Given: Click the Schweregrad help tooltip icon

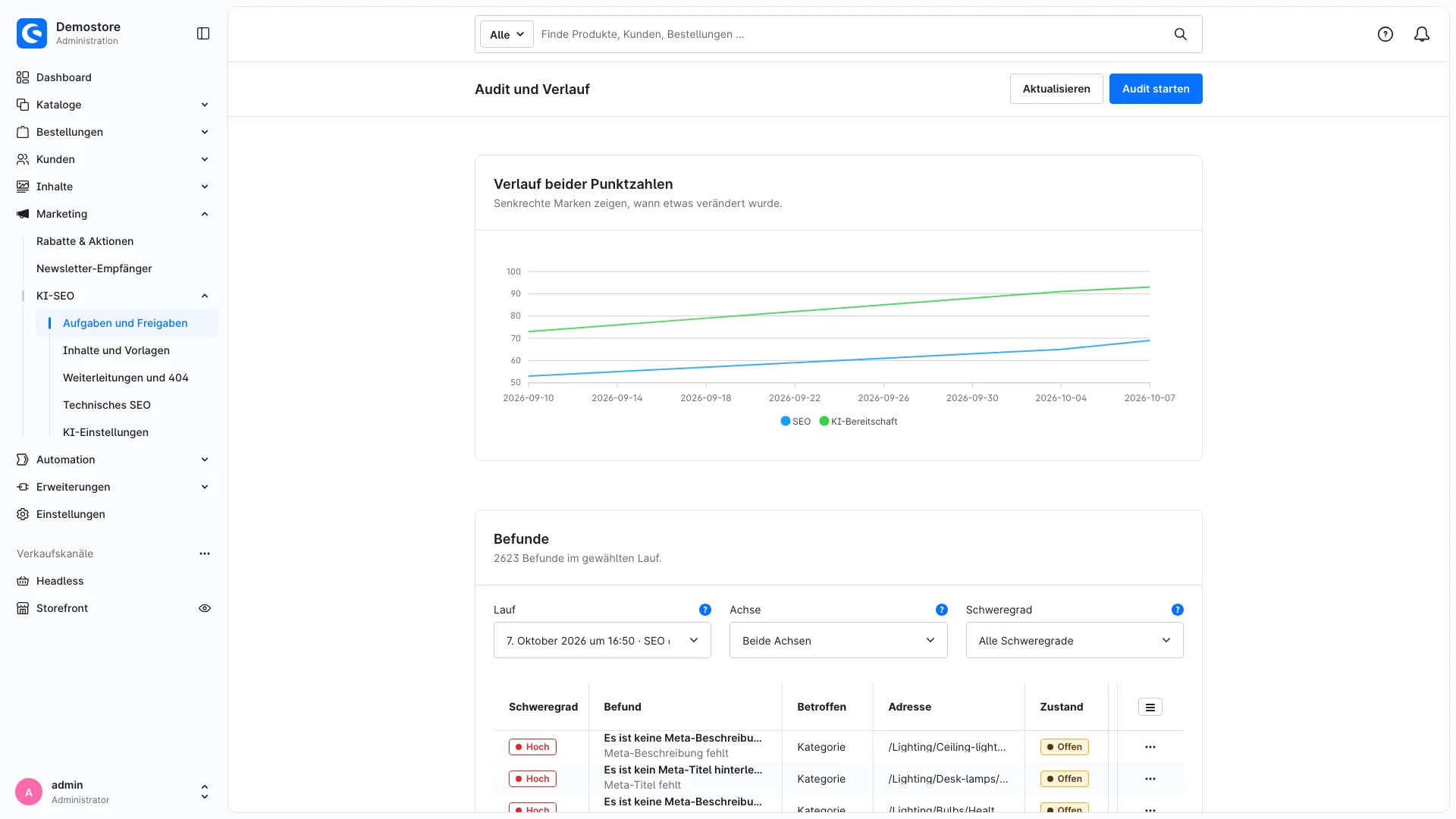Looking at the screenshot, I should pyautogui.click(x=1178, y=610).
